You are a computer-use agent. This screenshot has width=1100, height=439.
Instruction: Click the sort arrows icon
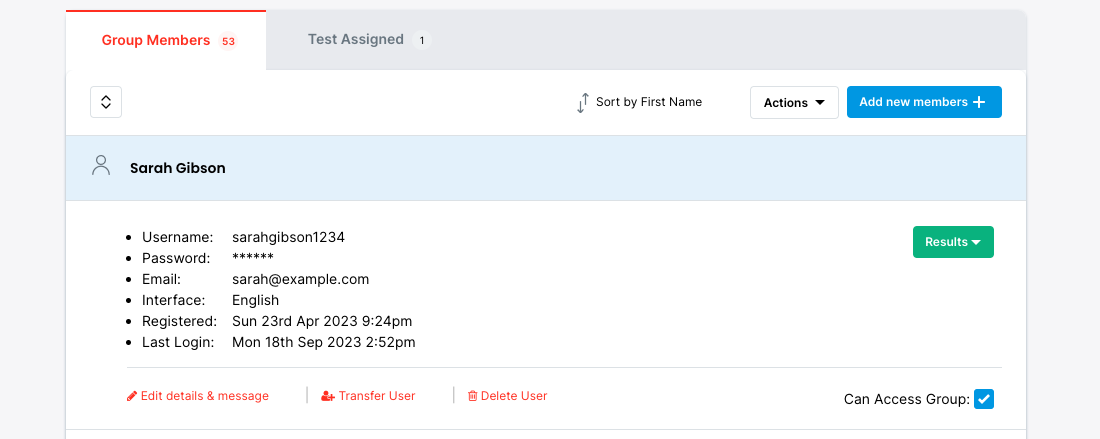point(582,102)
